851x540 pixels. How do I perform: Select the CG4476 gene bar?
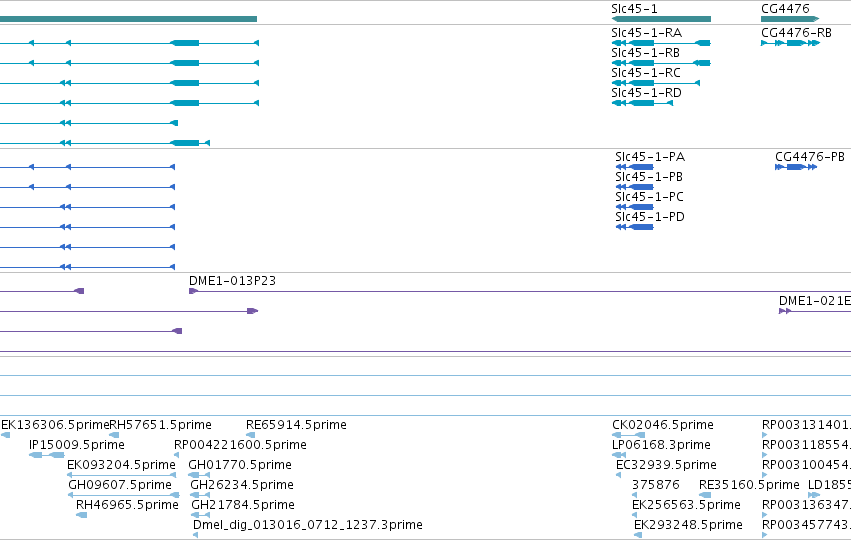pyautogui.click(x=790, y=19)
